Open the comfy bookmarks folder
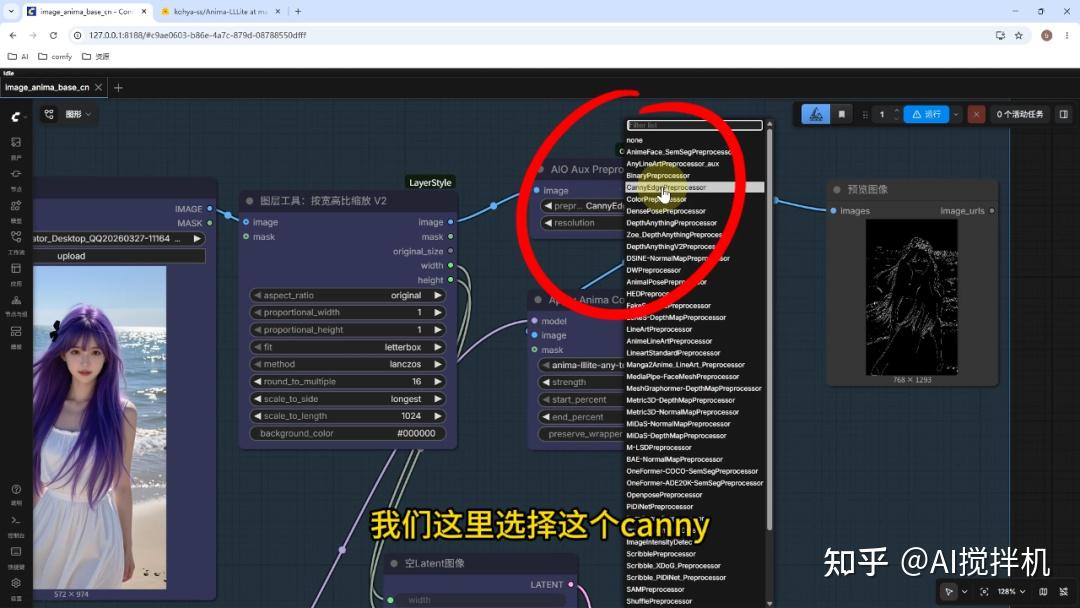This screenshot has width=1080, height=608. (55, 56)
